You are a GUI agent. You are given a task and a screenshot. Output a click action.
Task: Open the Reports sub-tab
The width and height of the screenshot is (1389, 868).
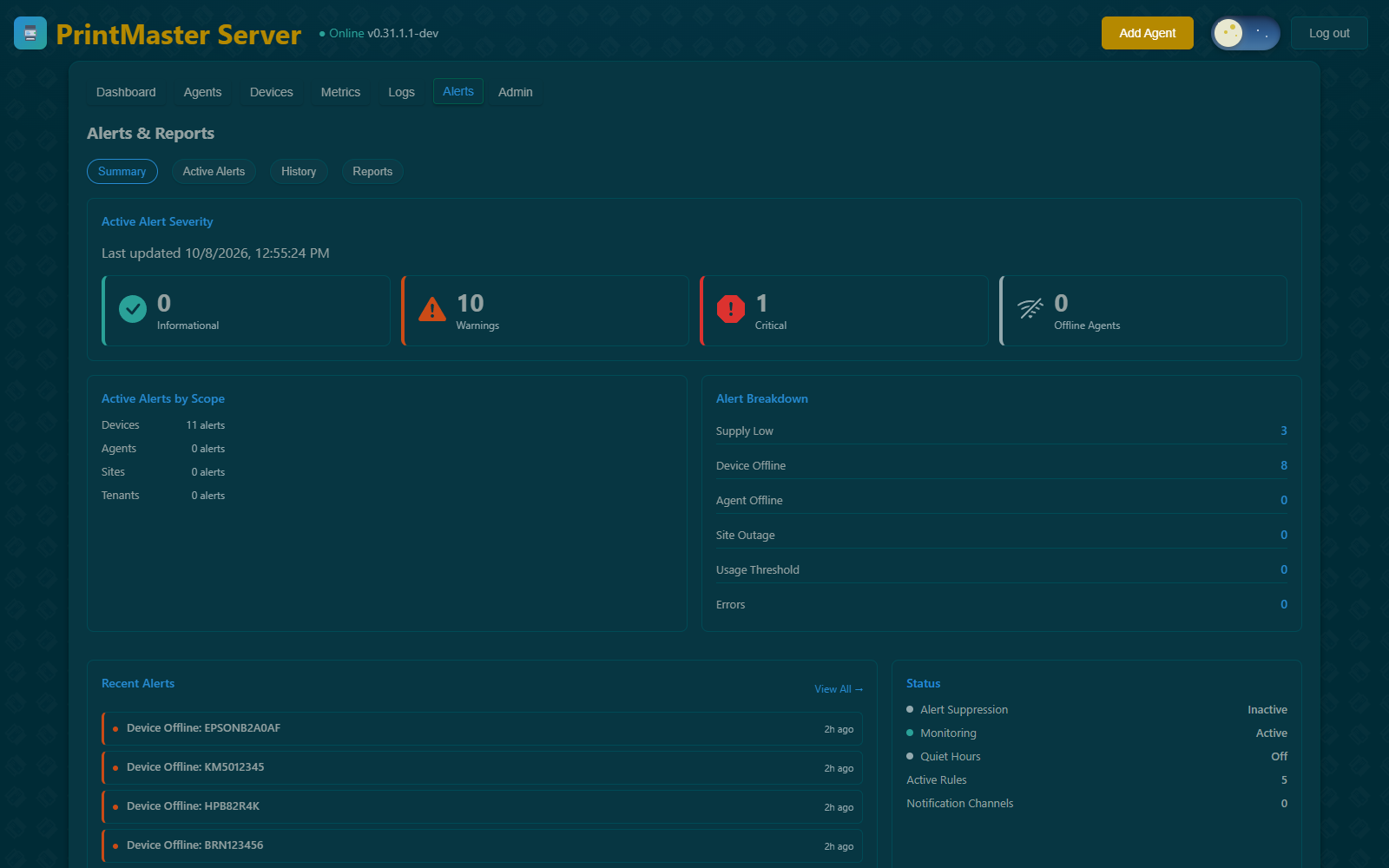372,172
